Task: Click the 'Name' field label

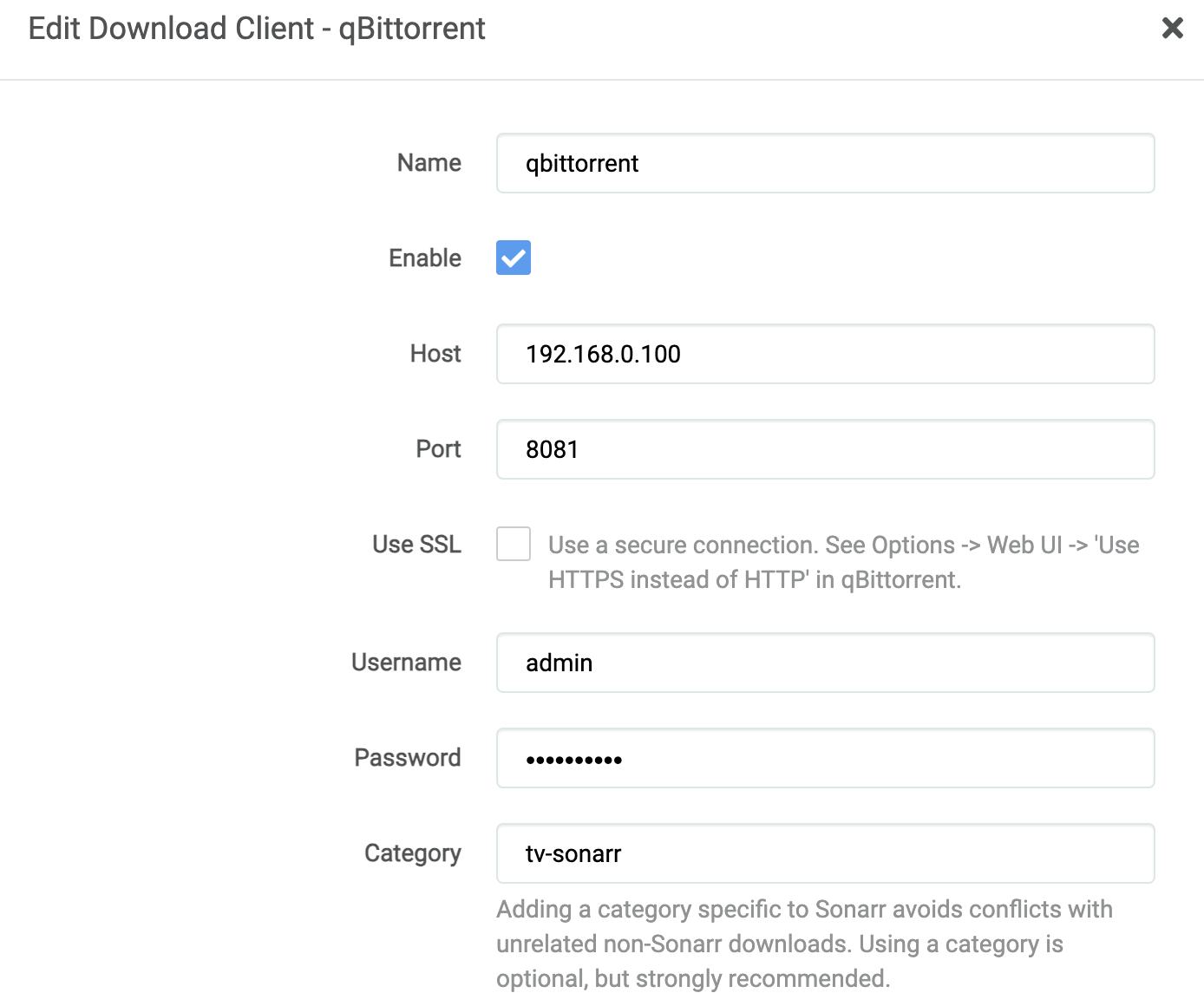Action: click(429, 163)
